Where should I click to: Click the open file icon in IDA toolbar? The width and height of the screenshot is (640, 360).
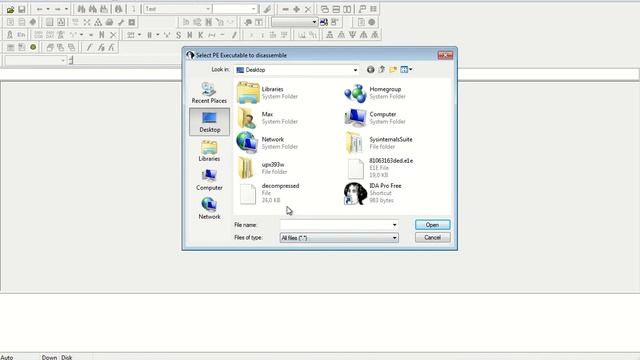[10, 9]
